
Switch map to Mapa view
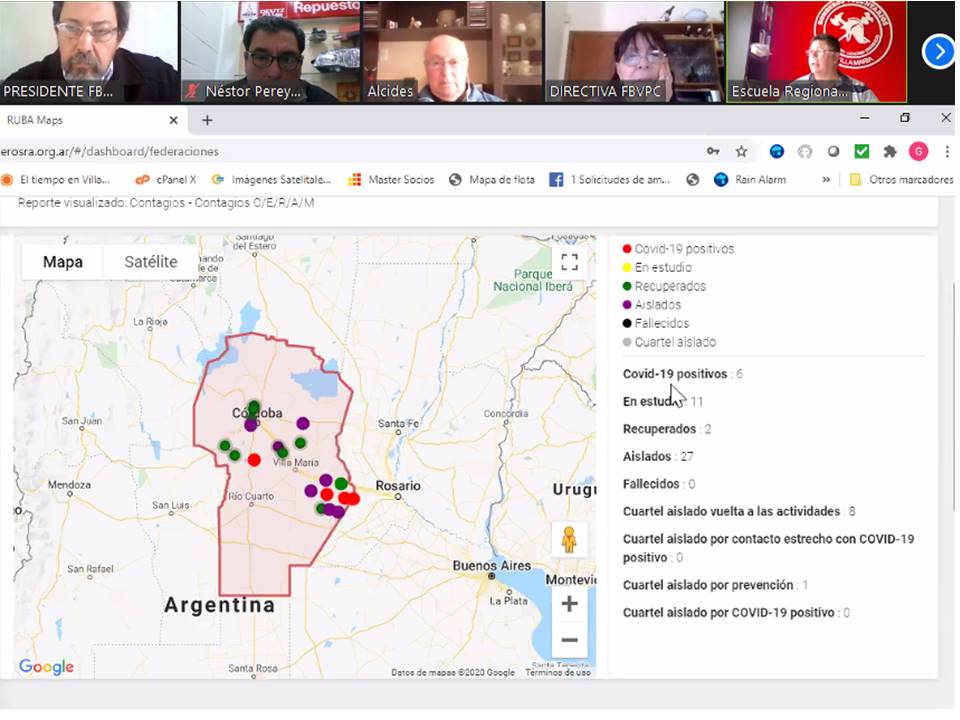tap(62, 262)
